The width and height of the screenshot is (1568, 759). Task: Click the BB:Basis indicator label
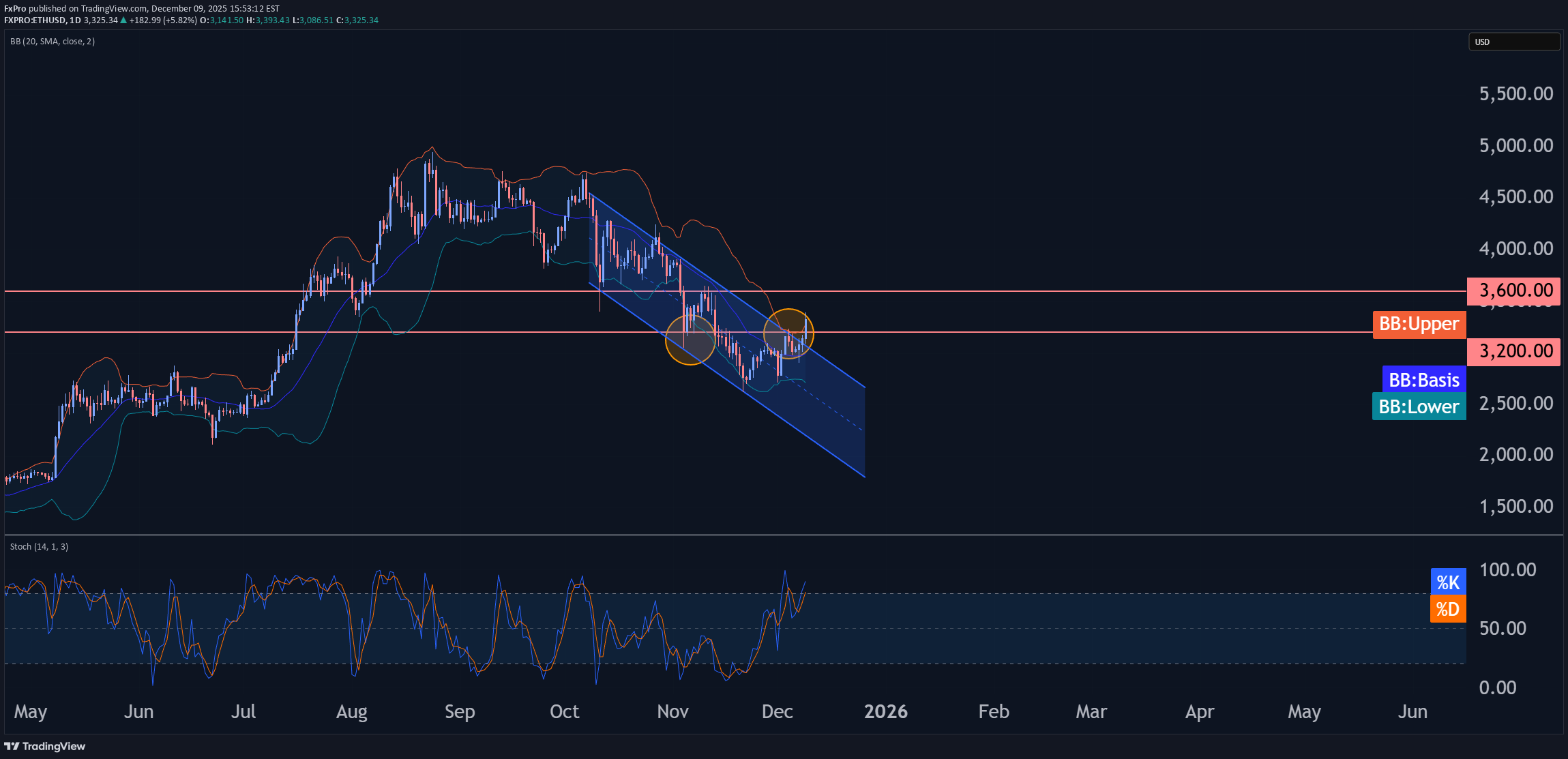[1424, 380]
